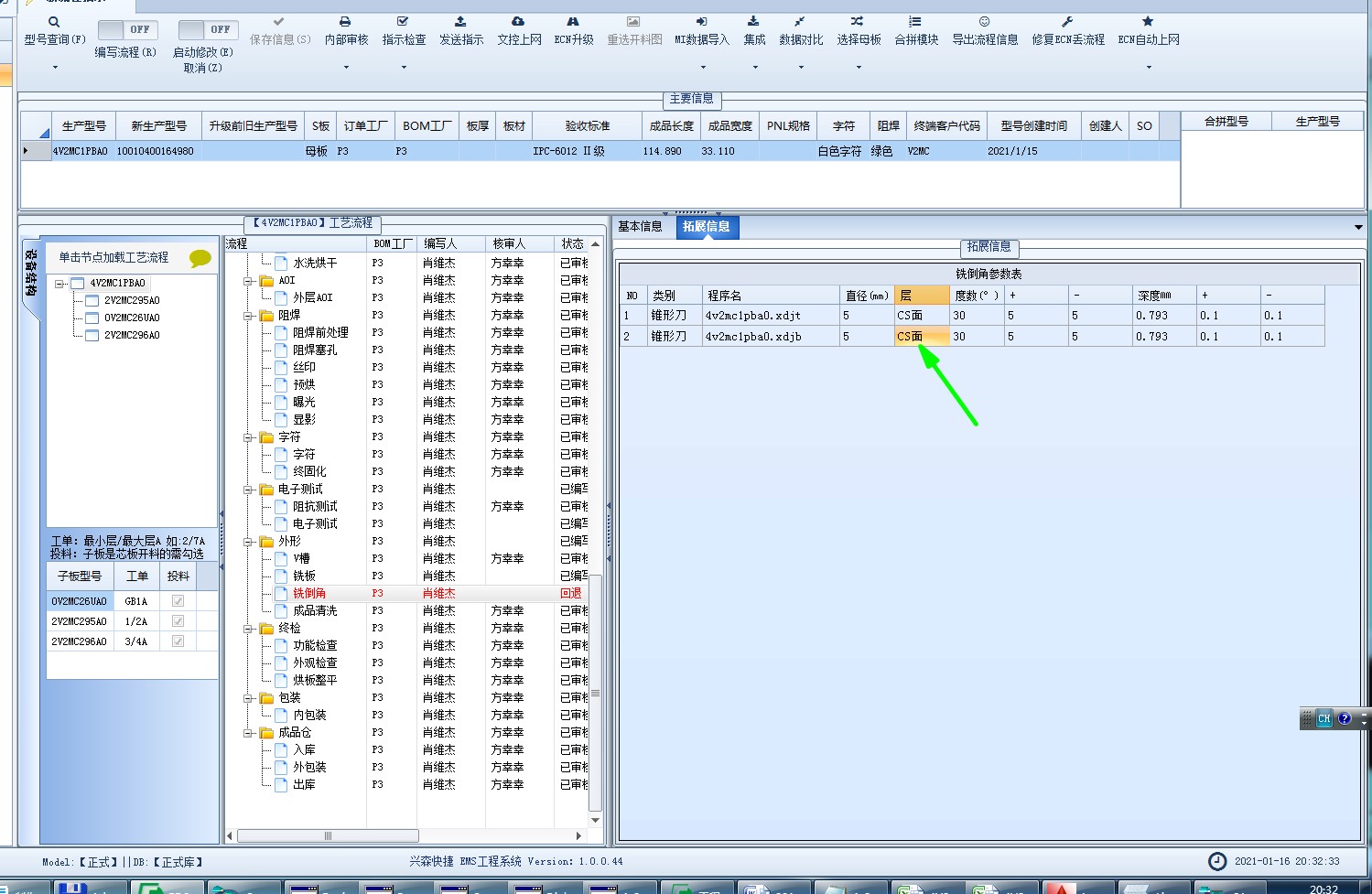Click the MI数据导入 import icon
This screenshot has width=1372, height=894.
(x=701, y=21)
